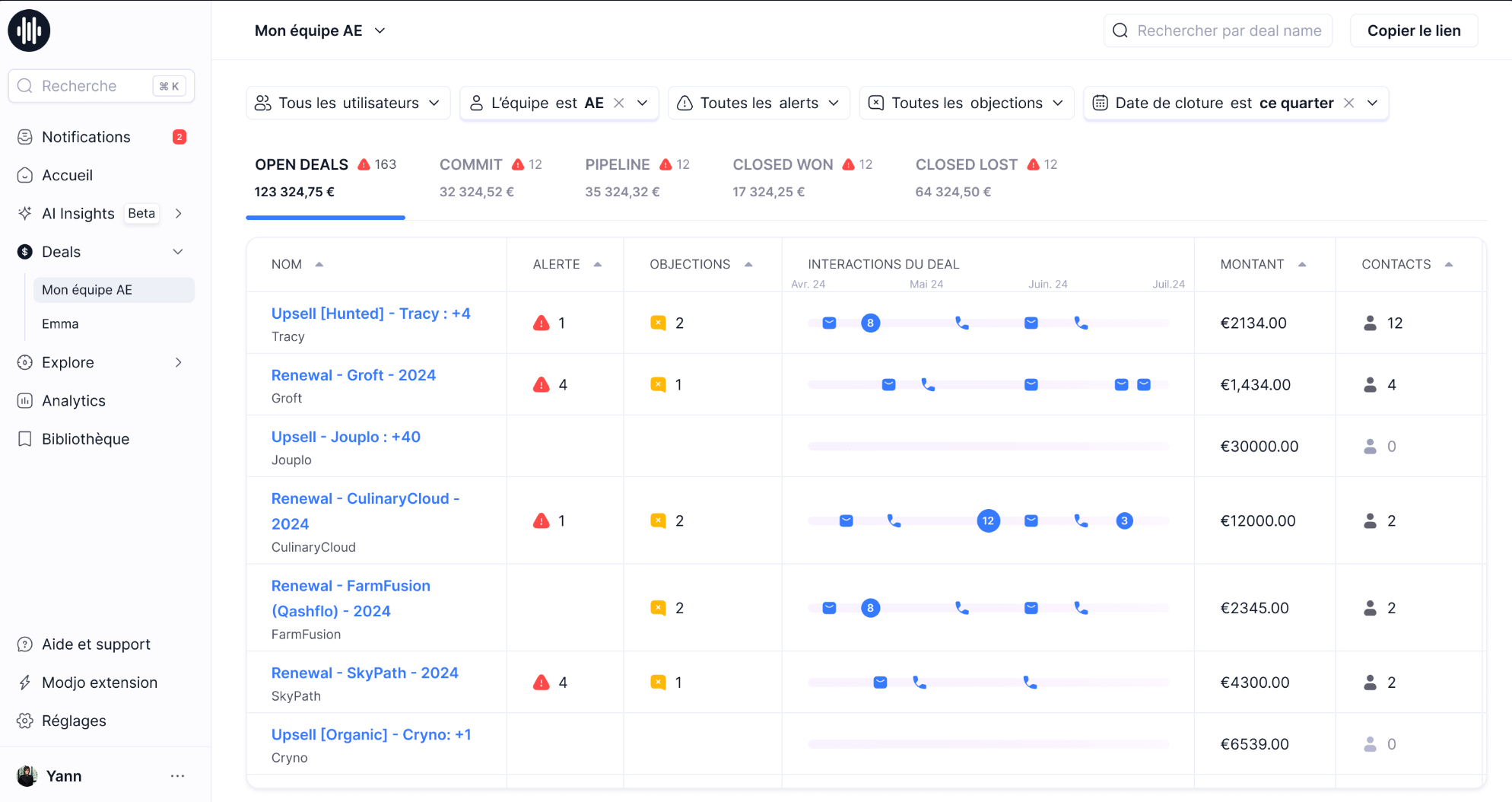Expand the Explore sidebar section
Image resolution: width=1512 pixels, height=802 pixels.
pyautogui.click(x=178, y=362)
